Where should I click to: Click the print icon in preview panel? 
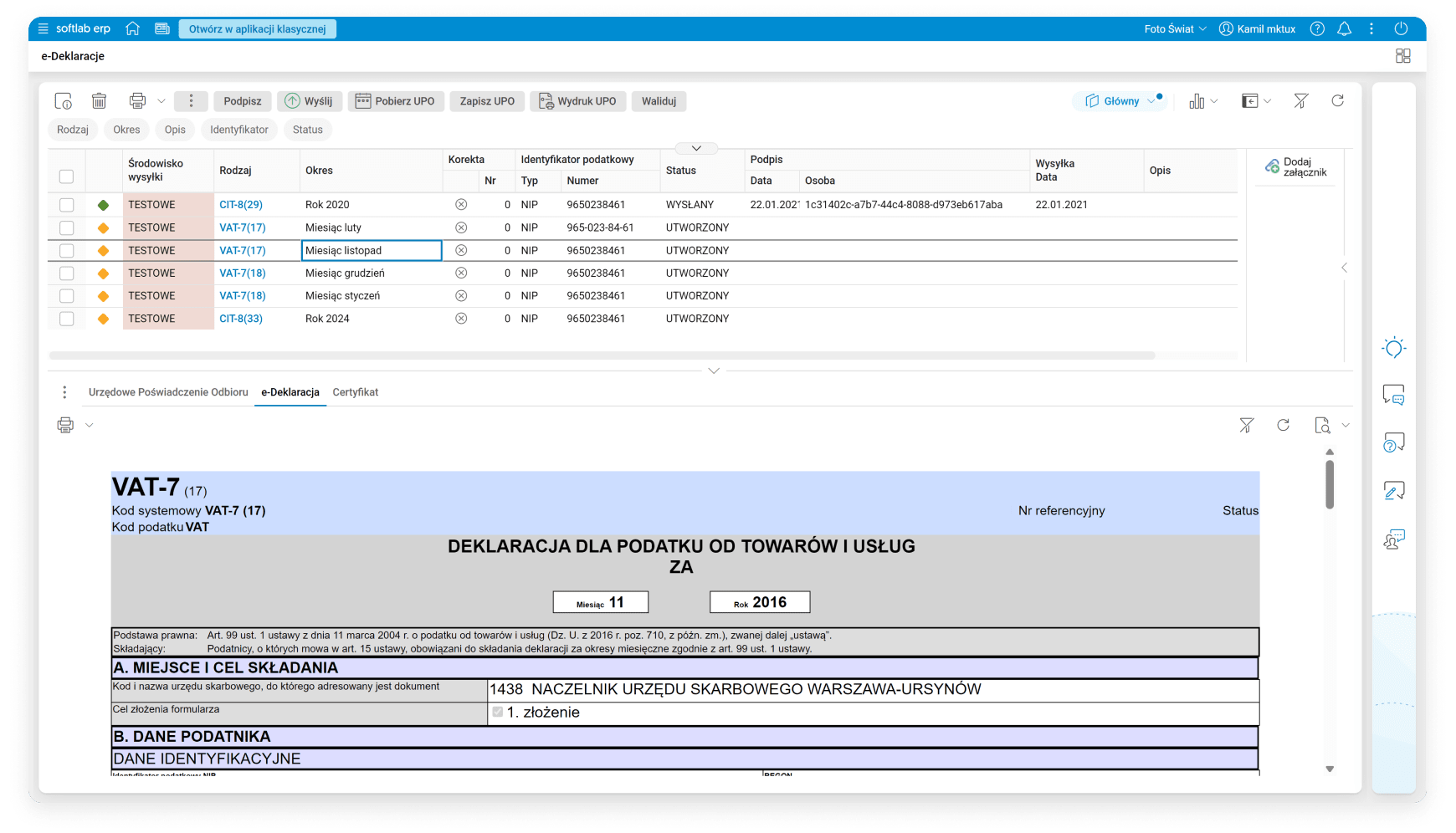[x=65, y=425]
